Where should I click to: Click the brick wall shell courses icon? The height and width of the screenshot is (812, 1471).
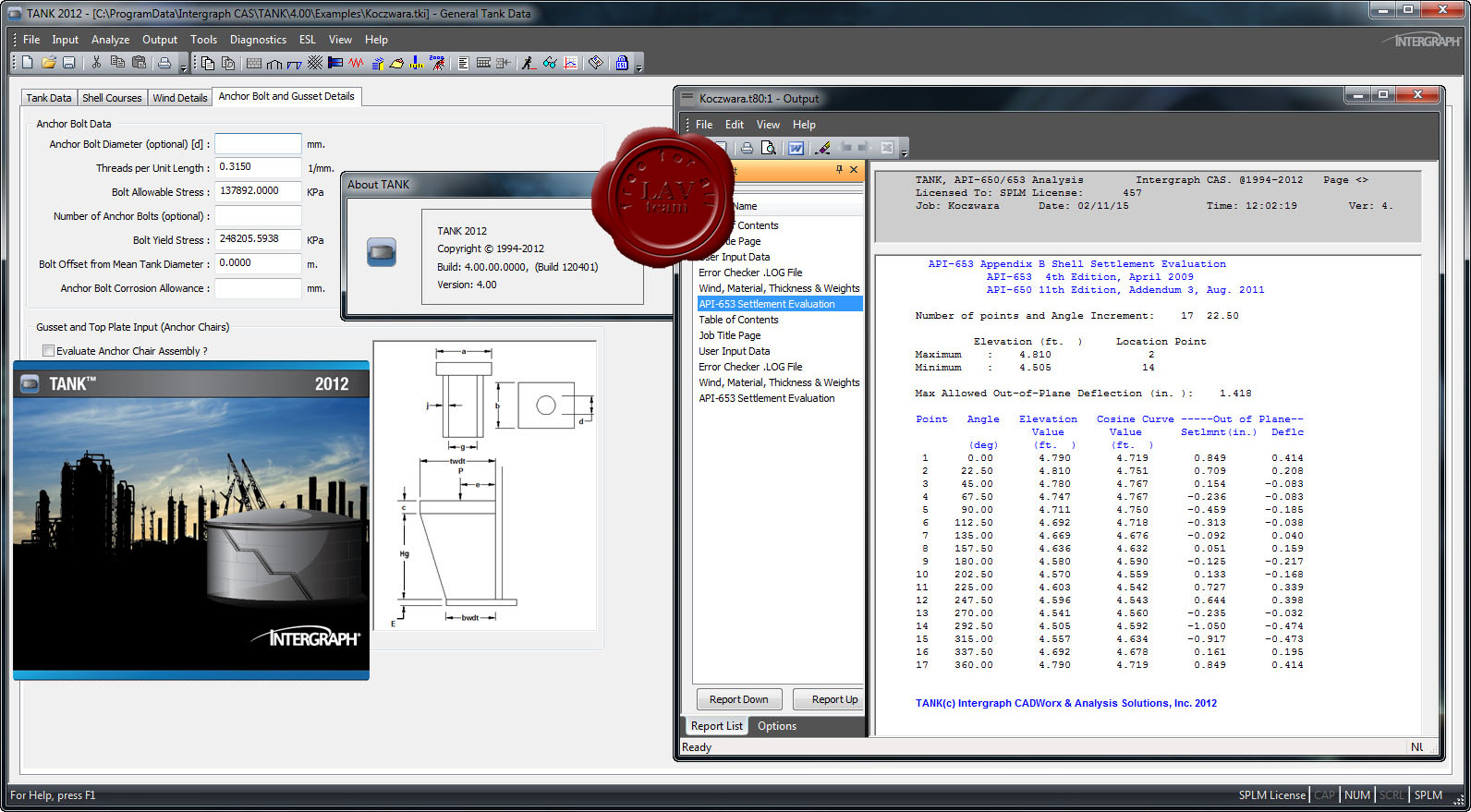click(254, 63)
